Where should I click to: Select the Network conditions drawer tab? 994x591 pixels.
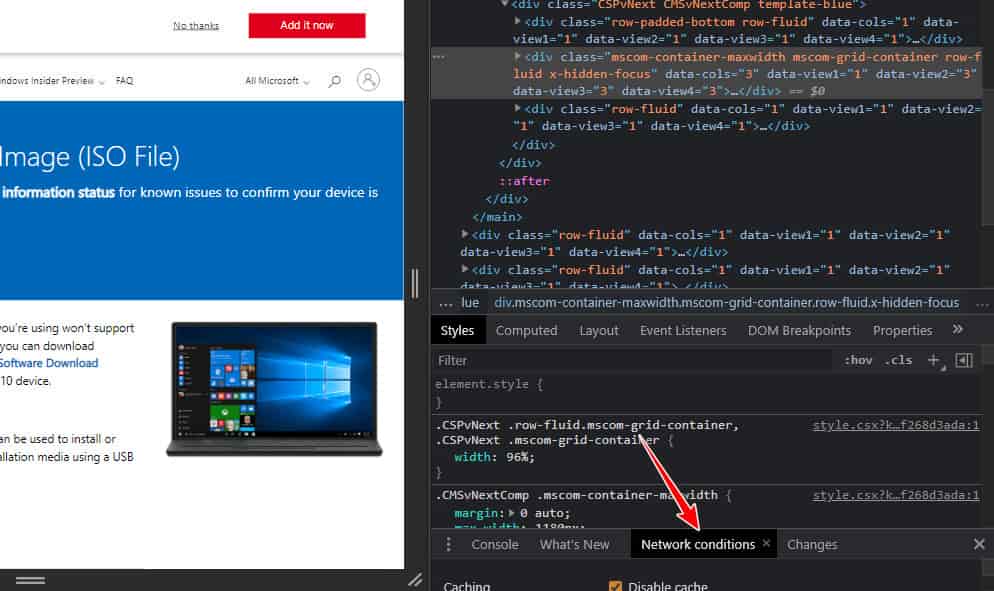coord(698,544)
